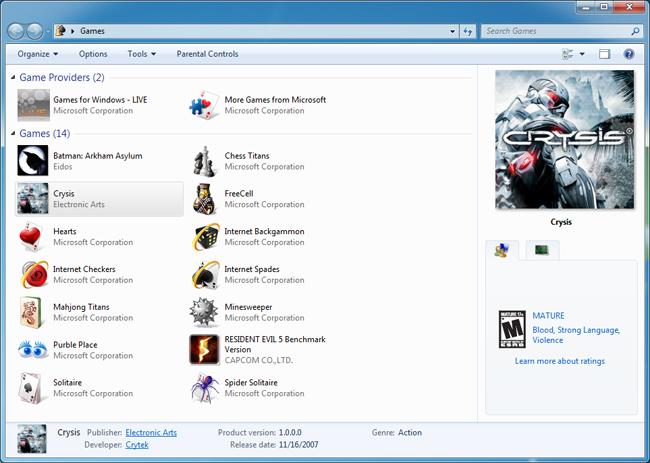Open the Tools dropdown menu

pyautogui.click(x=142, y=54)
